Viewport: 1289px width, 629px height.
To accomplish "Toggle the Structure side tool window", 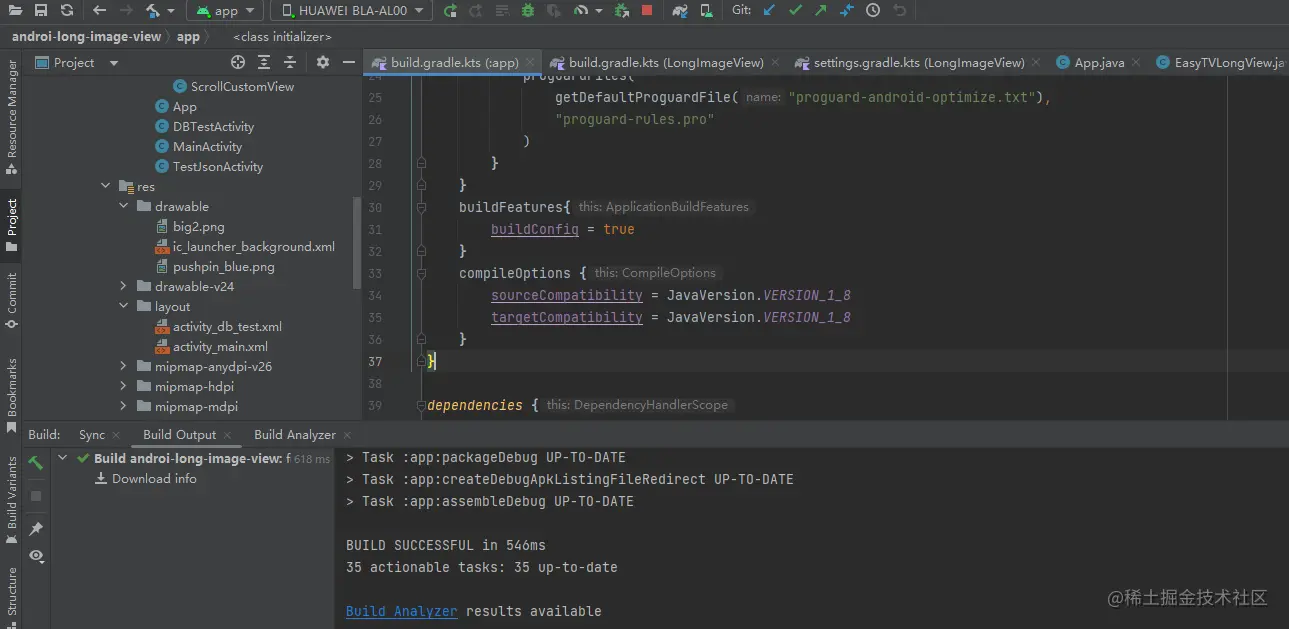I will click(12, 596).
